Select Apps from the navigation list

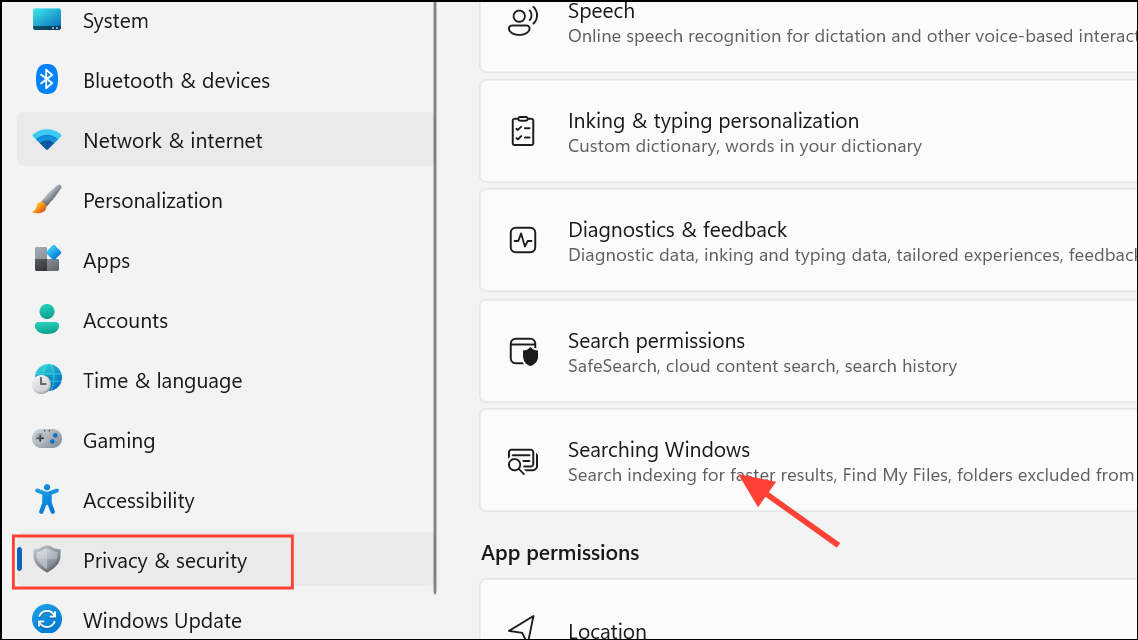[106, 260]
